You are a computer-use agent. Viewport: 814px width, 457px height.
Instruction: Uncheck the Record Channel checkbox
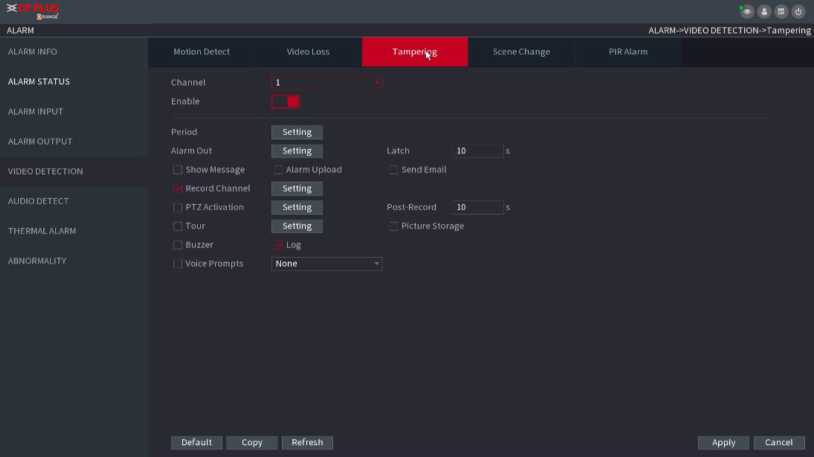178,188
